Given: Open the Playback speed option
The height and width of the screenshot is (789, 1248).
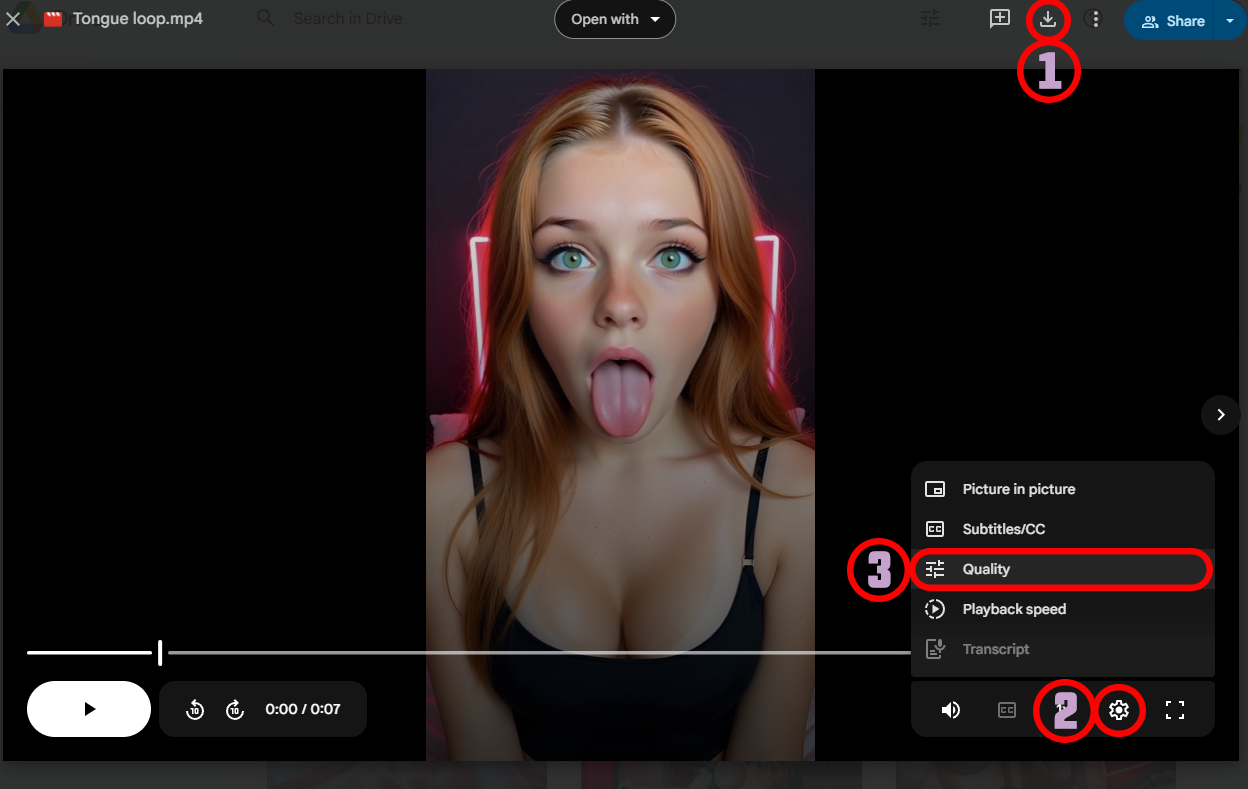Looking at the screenshot, I should [1062, 609].
